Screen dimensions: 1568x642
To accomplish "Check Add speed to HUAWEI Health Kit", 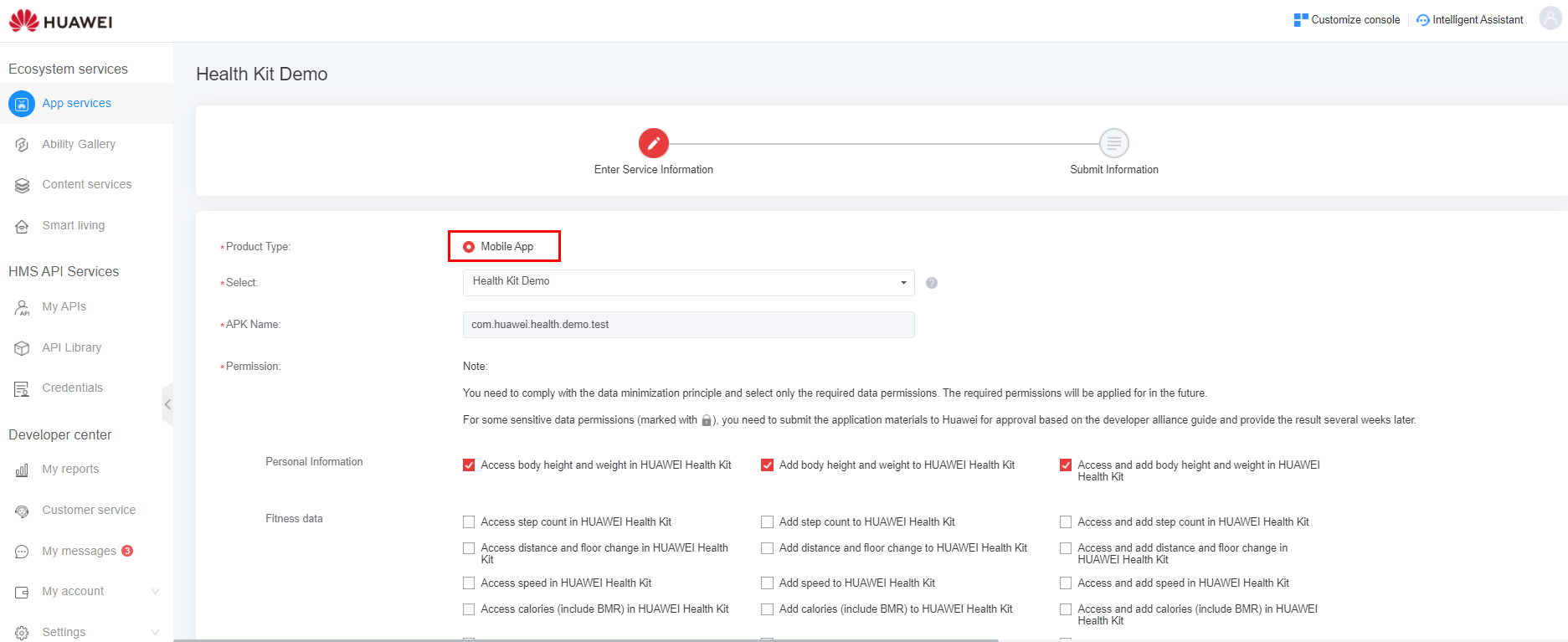I will pyautogui.click(x=767, y=583).
